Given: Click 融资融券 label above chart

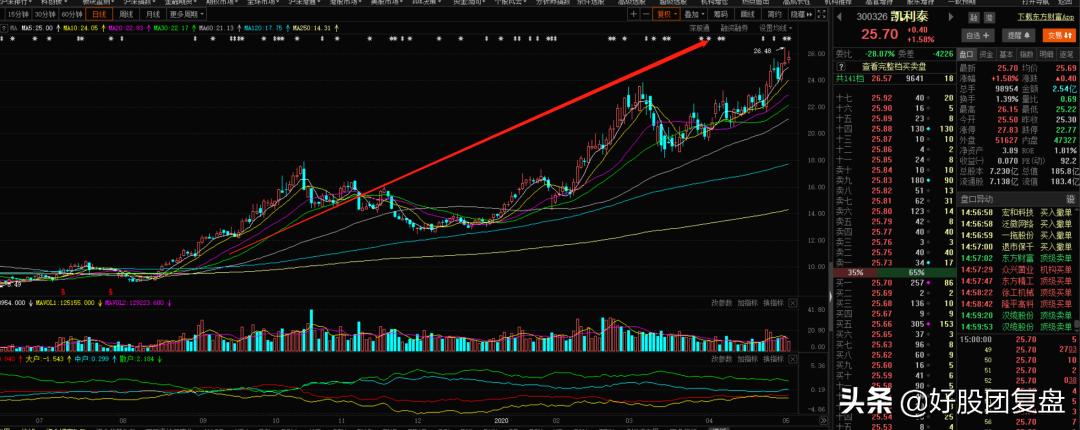Looking at the screenshot, I should [734, 28].
